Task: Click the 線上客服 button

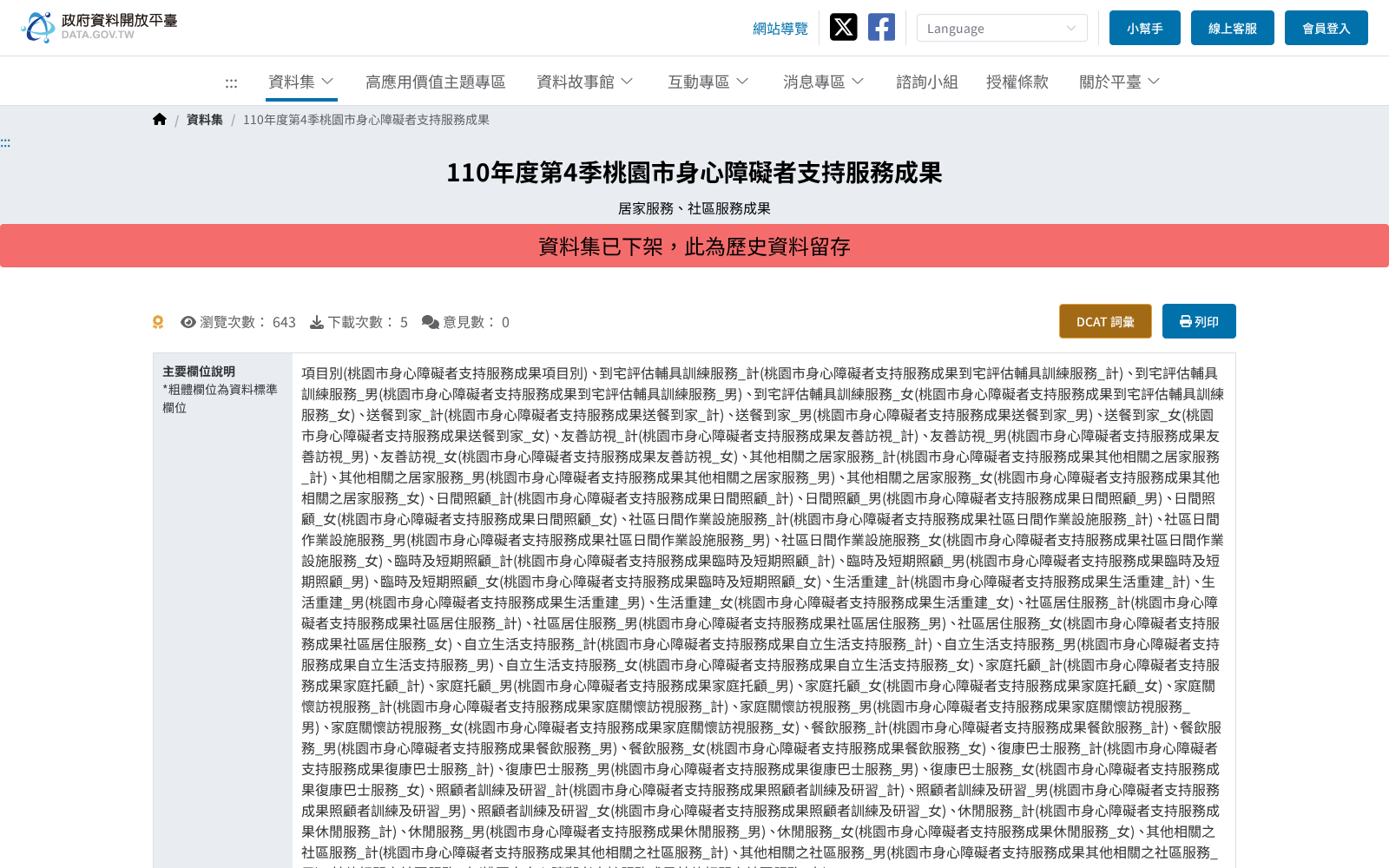Action: point(1233,28)
